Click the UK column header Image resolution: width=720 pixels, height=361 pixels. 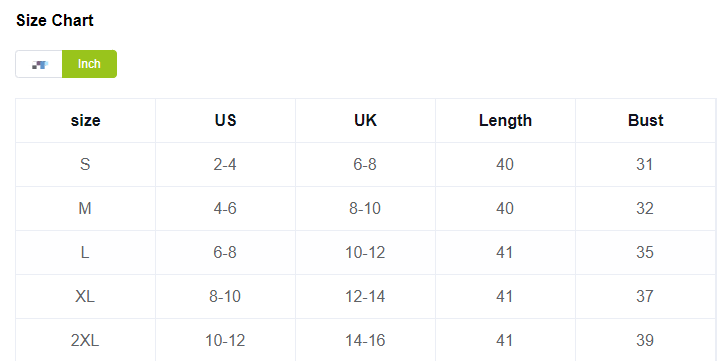[x=366, y=120]
